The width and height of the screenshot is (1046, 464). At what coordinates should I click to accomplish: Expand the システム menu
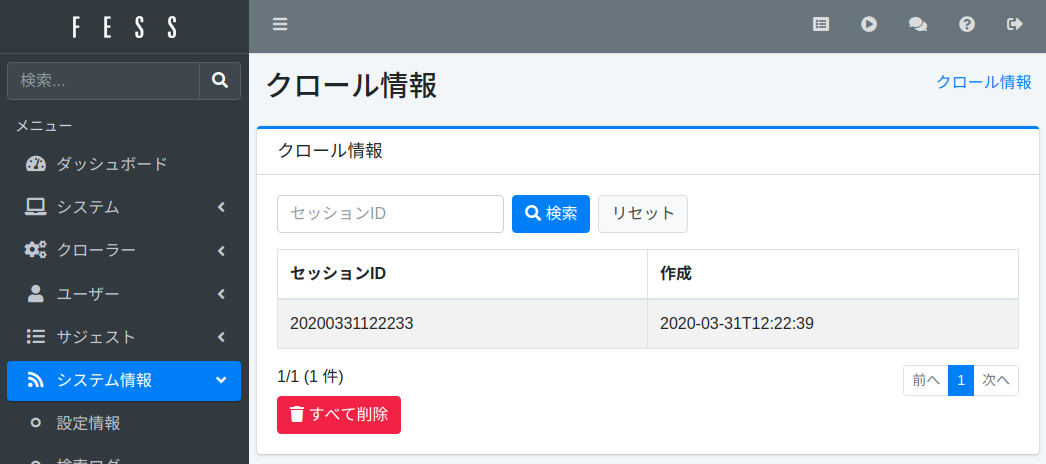123,207
